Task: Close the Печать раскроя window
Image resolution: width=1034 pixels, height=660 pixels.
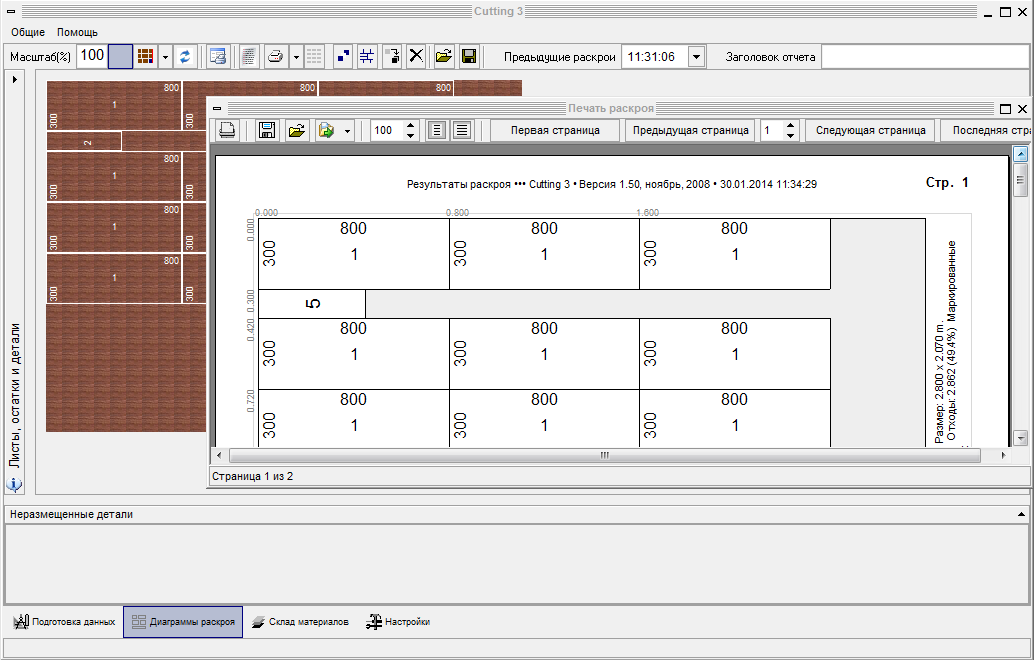Action: 1022,108
